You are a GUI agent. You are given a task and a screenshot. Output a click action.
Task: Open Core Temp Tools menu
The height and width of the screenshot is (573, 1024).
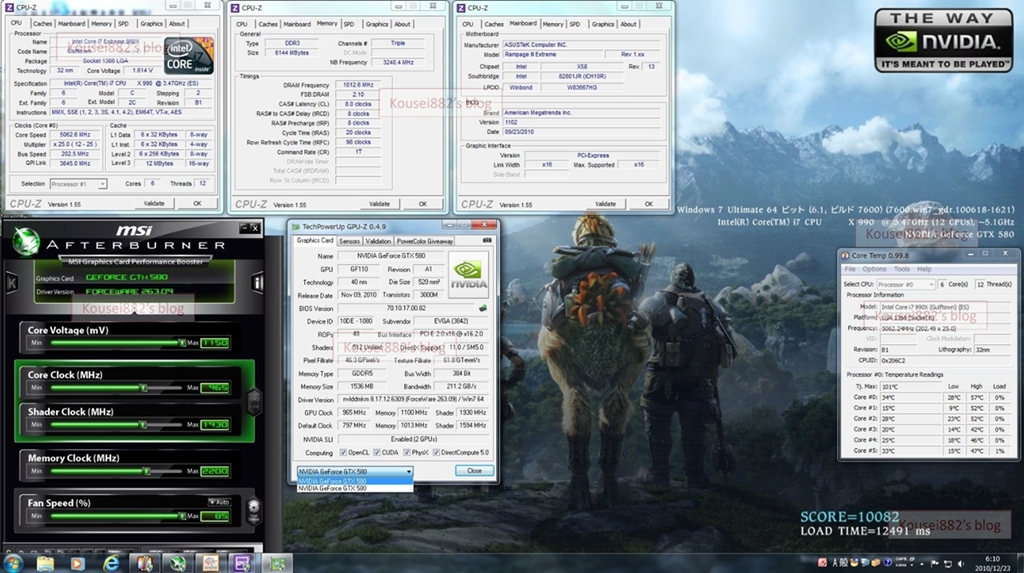pyautogui.click(x=902, y=269)
